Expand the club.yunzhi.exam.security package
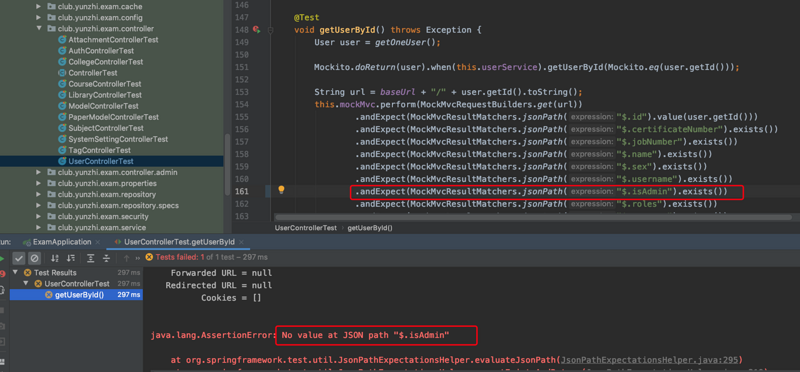The image size is (800, 372). tap(38, 216)
